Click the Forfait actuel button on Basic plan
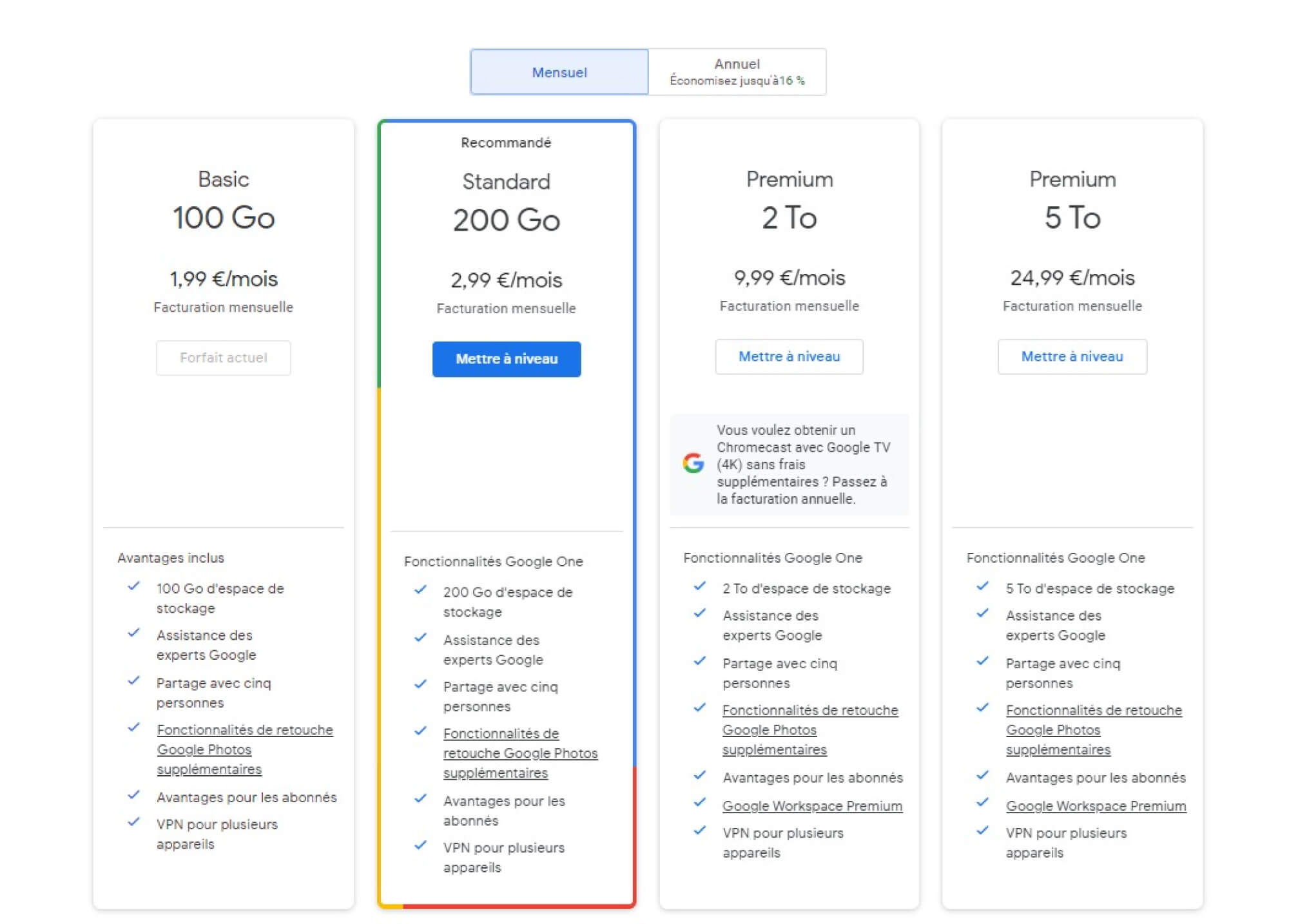1289x924 pixels. click(223, 358)
